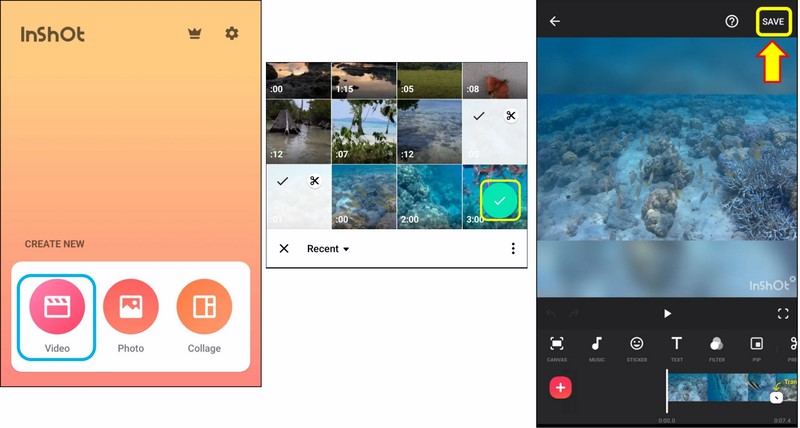
Task: Open the Music tool
Action: (x=596, y=349)
